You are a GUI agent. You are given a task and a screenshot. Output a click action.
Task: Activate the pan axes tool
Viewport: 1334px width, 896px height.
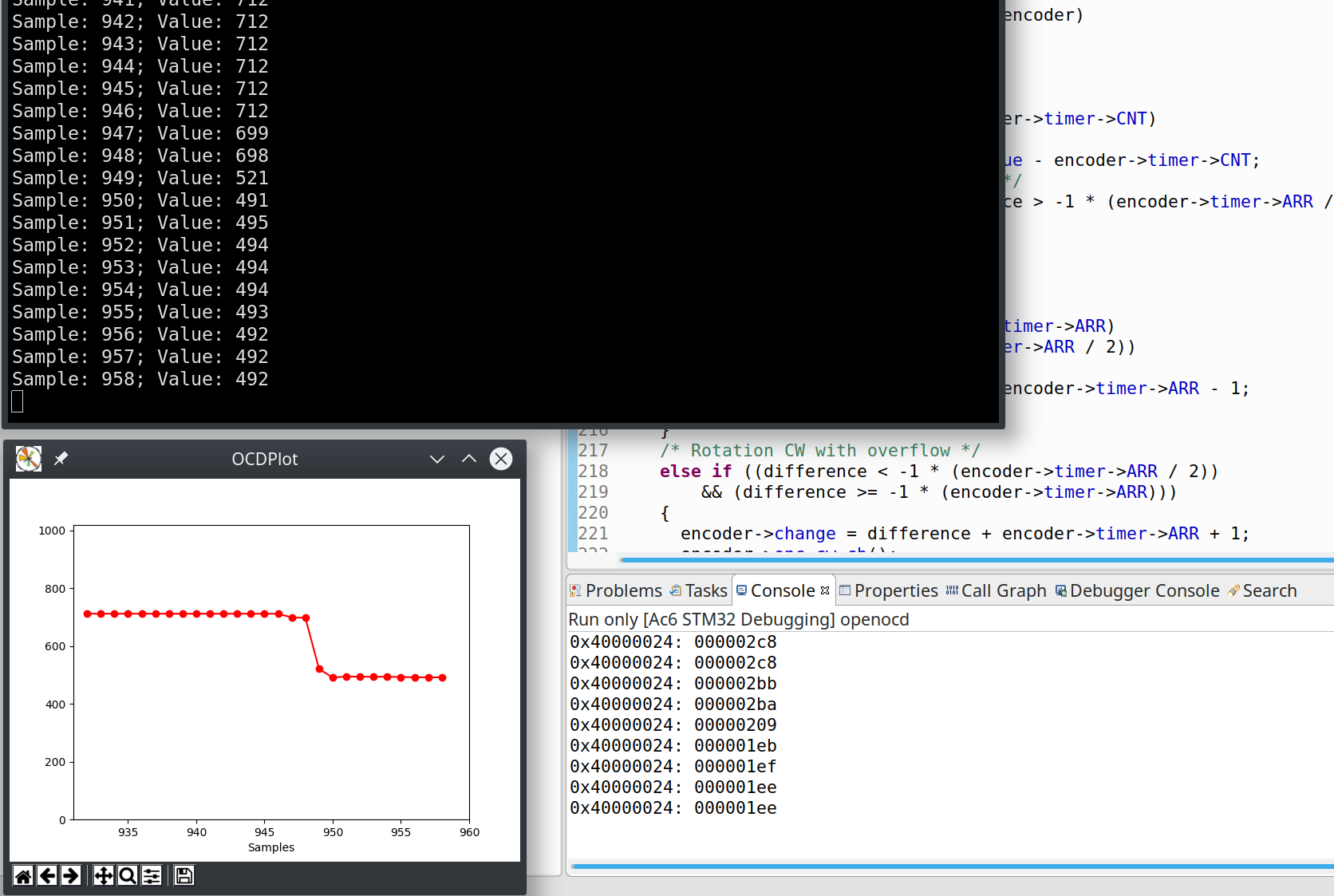103,876
